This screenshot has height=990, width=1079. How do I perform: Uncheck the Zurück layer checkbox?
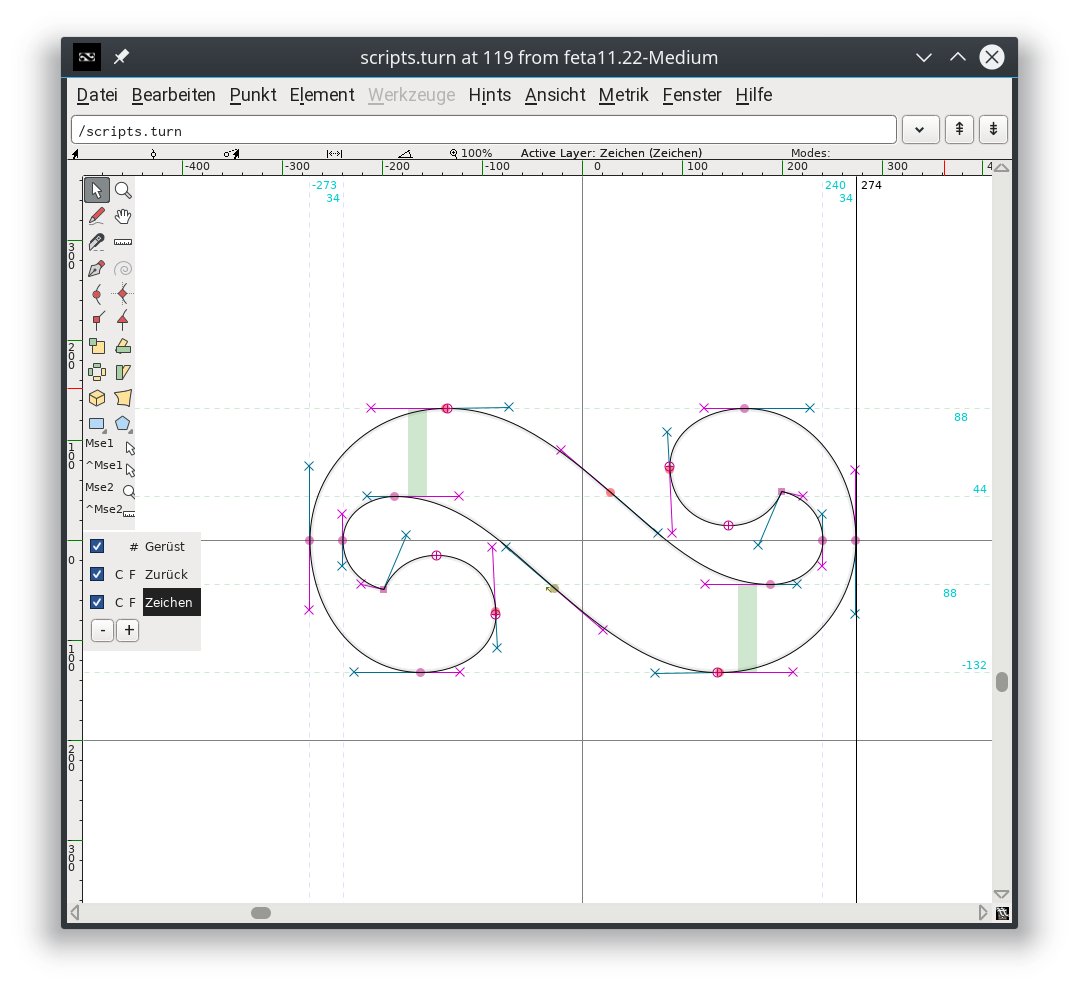[96, 574]
